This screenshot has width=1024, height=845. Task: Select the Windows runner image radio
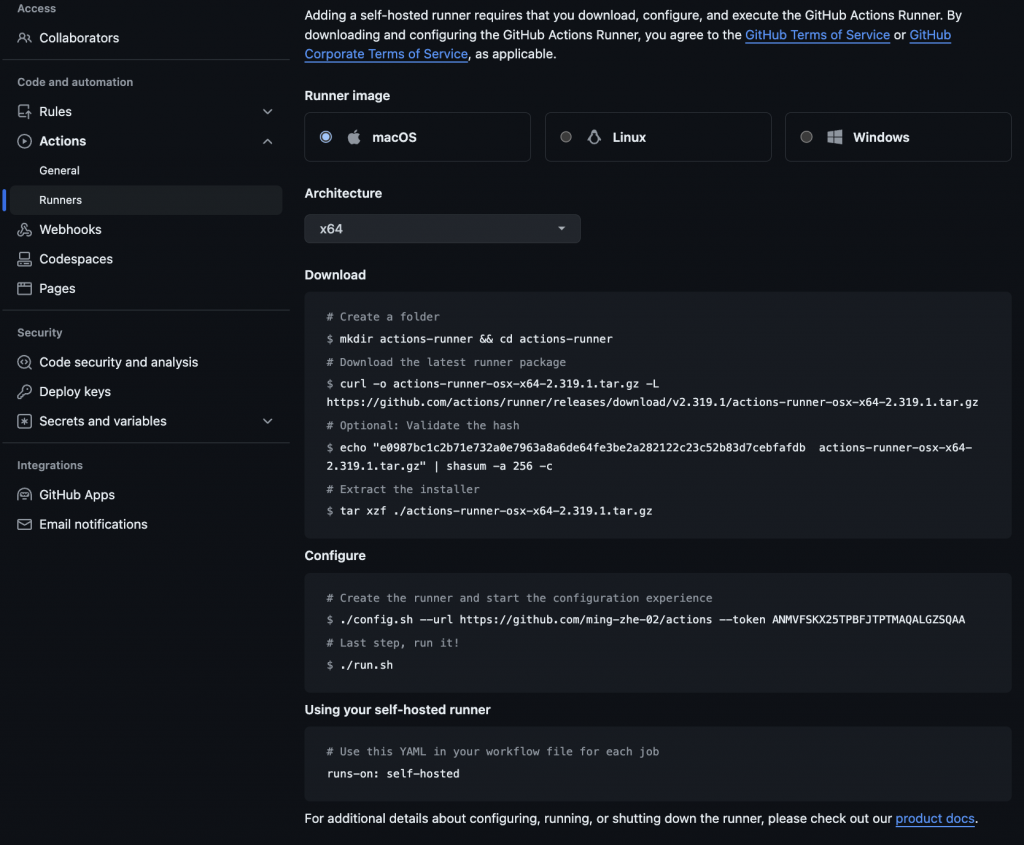click(x=806, y=137)
